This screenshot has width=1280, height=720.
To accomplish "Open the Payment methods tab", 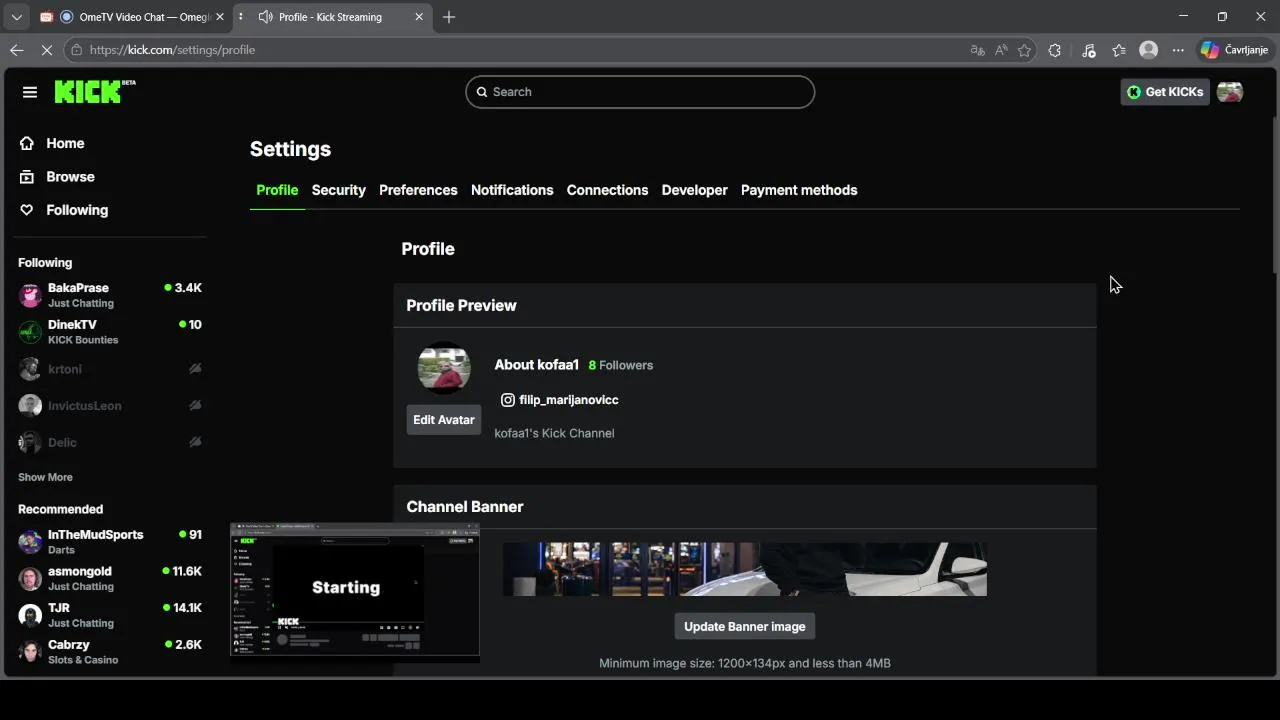I will [799, 190].
